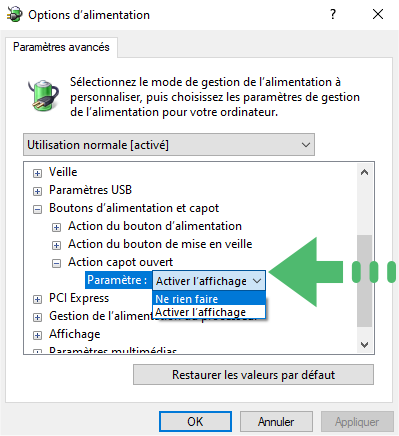Click the Paramètre combo box arrow
Viewport: 399px width, 436px height.
click(x=257, y=281)
